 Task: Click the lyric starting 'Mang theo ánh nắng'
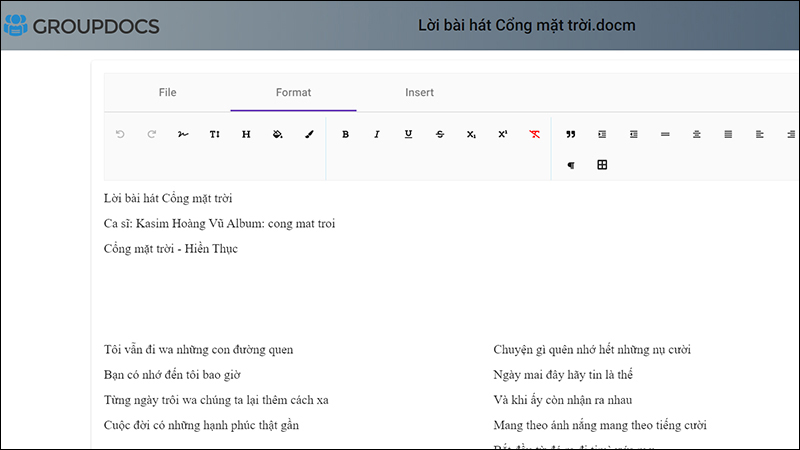click(600, 425)
